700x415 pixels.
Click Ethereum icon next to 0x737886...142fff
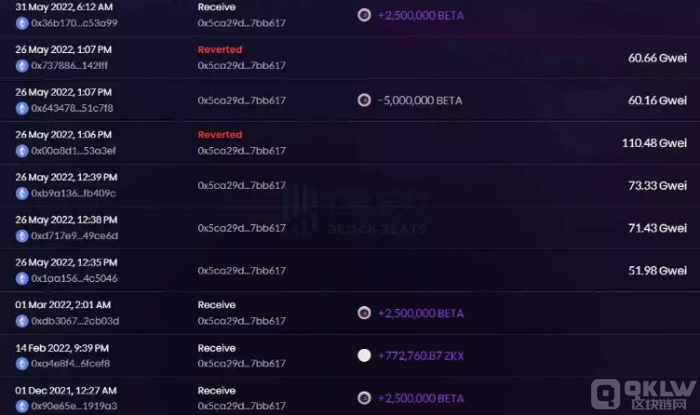point(22,66)
